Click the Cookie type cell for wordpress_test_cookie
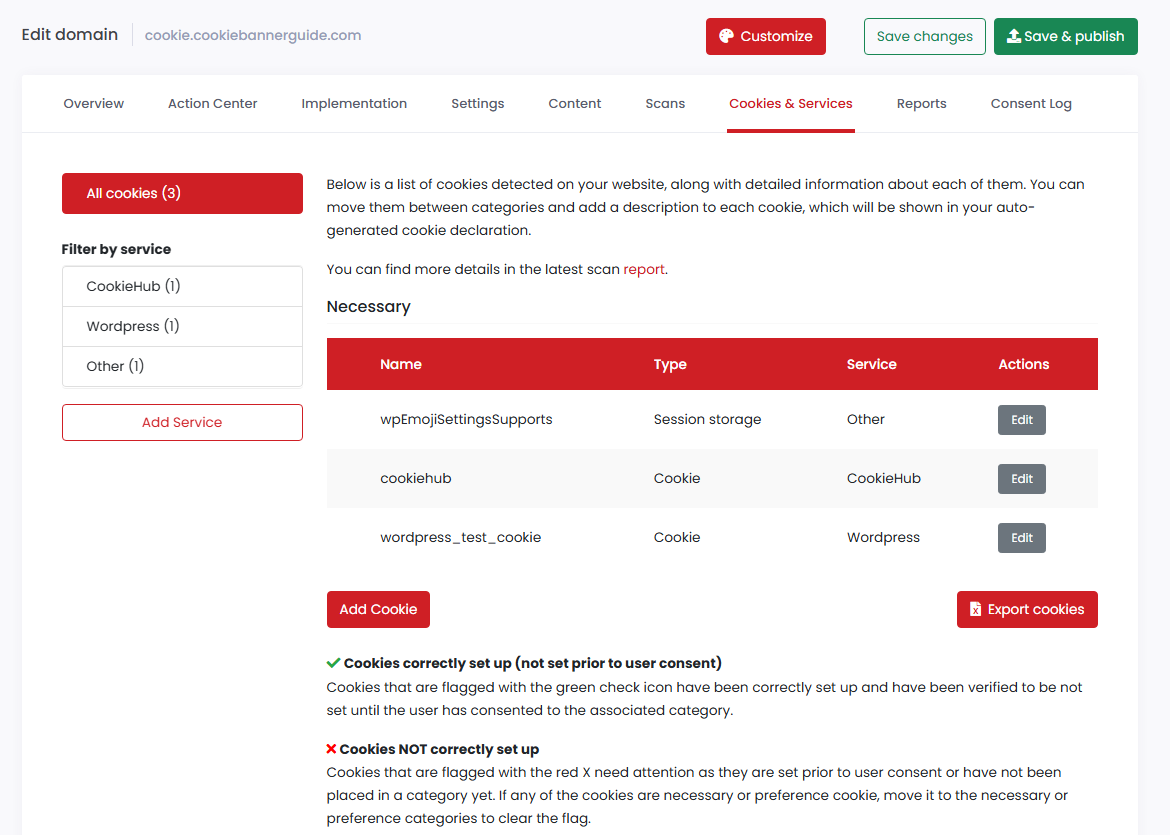The height and width of the screenshot is (835, 1170). [x=677, y=537]
